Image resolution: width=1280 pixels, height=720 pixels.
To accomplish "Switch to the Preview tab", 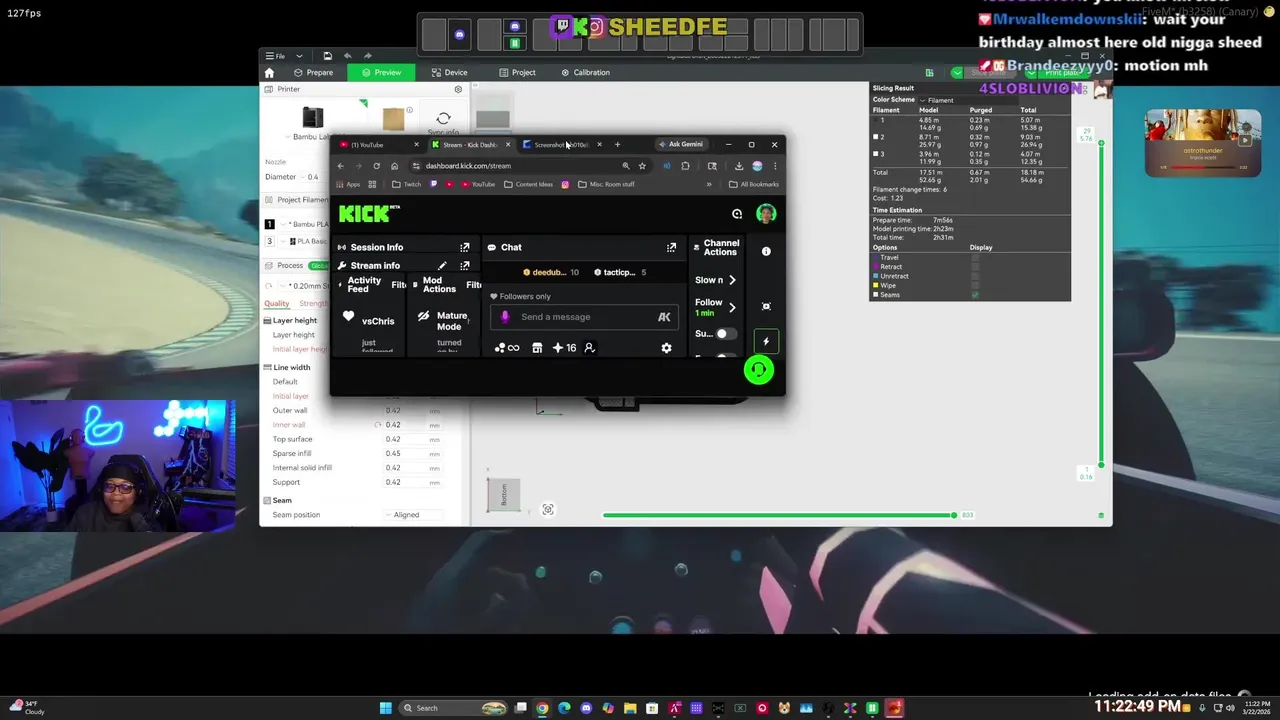I will point(381,73).
